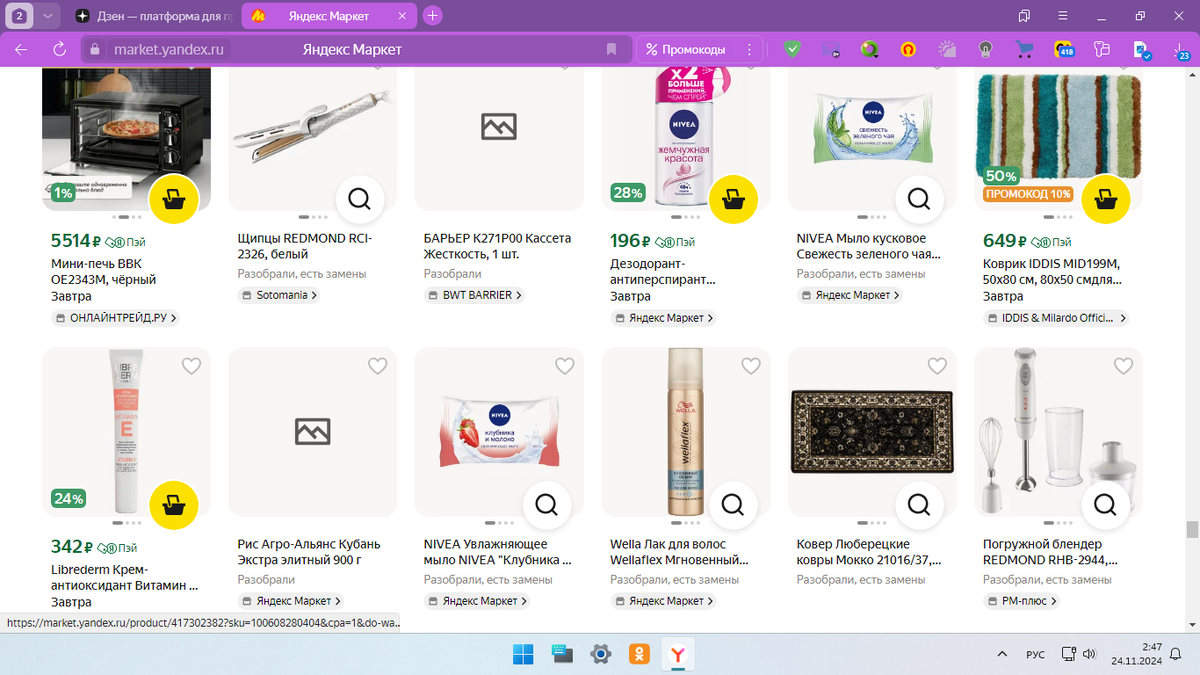
Task: Click the vertical page scrollbar thumb
Action: (x=1192, y=530)
